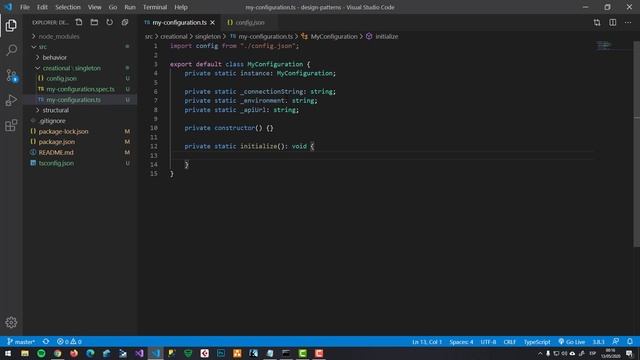
Task: Open the File menu
Action: coord(25,7)
